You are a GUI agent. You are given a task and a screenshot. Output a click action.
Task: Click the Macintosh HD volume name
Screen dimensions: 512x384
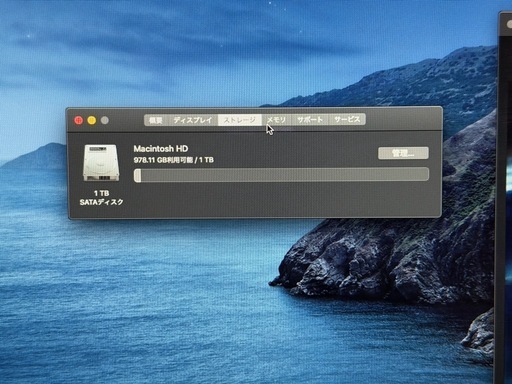(x=161, y=149)
